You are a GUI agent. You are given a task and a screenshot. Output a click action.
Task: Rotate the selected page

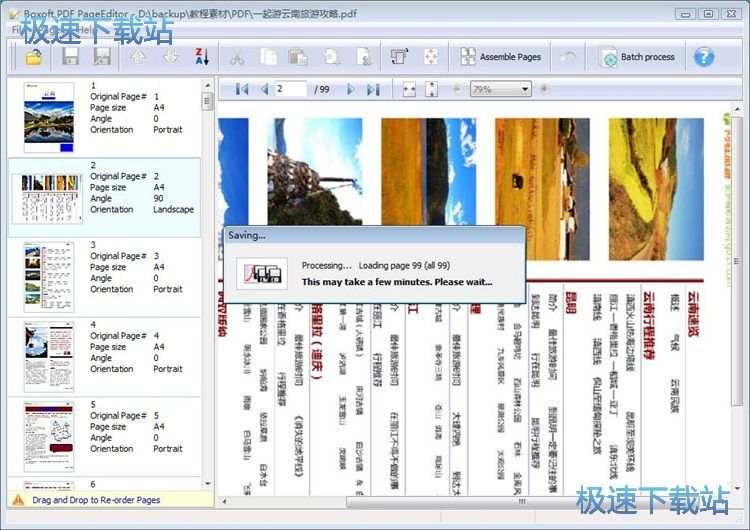click(x=399, y=57)
